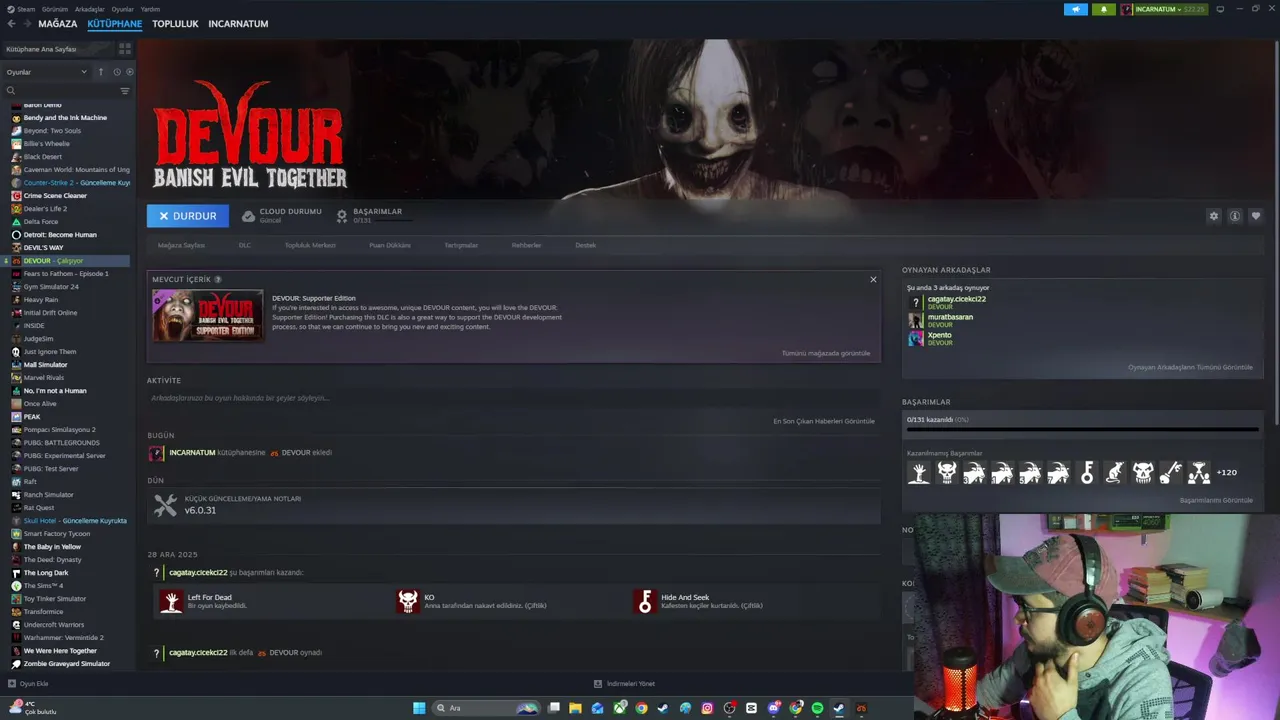Open İndirmeleri Yönet downloads
The image size is (1280, 720).
[624, 684]
